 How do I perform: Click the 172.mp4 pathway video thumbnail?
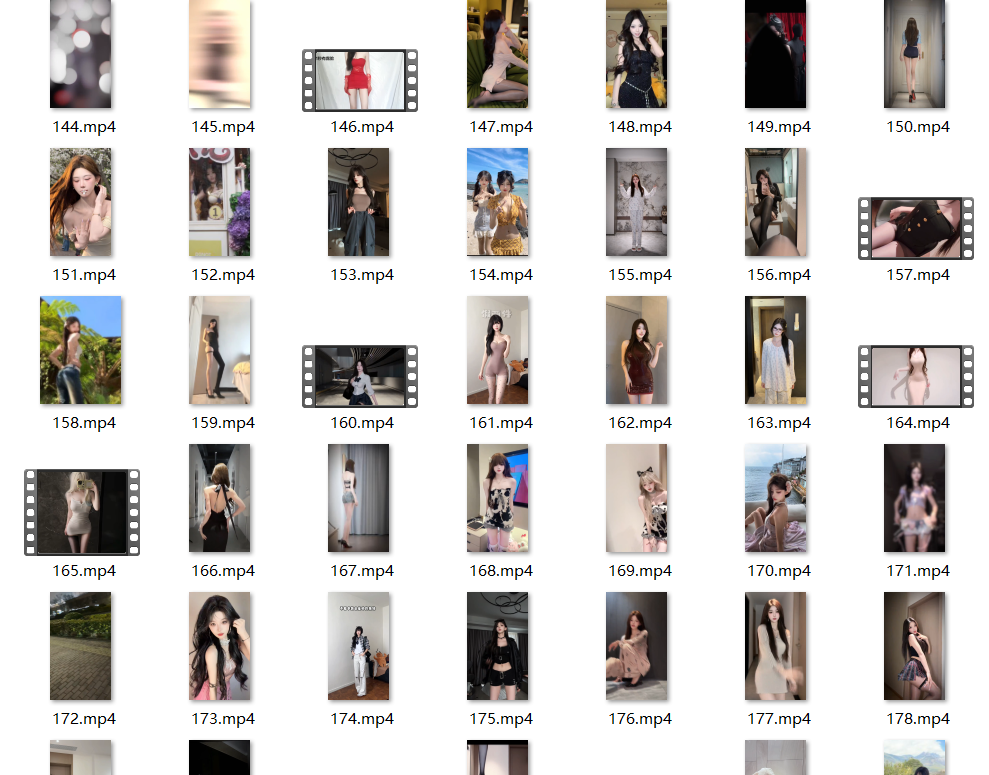(x=81, y=646)
